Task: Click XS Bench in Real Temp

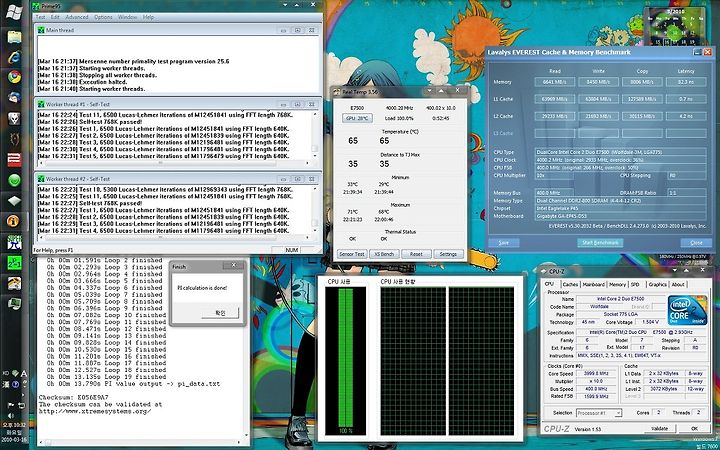Action: tap(384, 254)
